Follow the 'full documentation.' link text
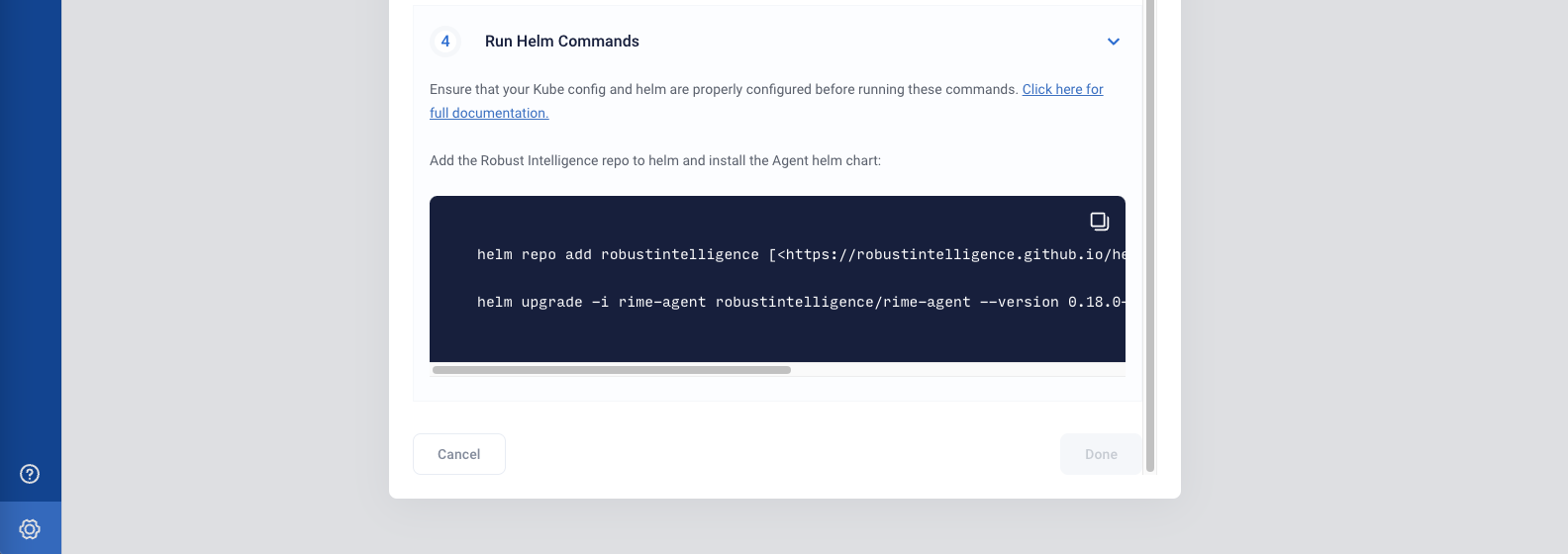1568x554 pixels. [x=489, y=113]
